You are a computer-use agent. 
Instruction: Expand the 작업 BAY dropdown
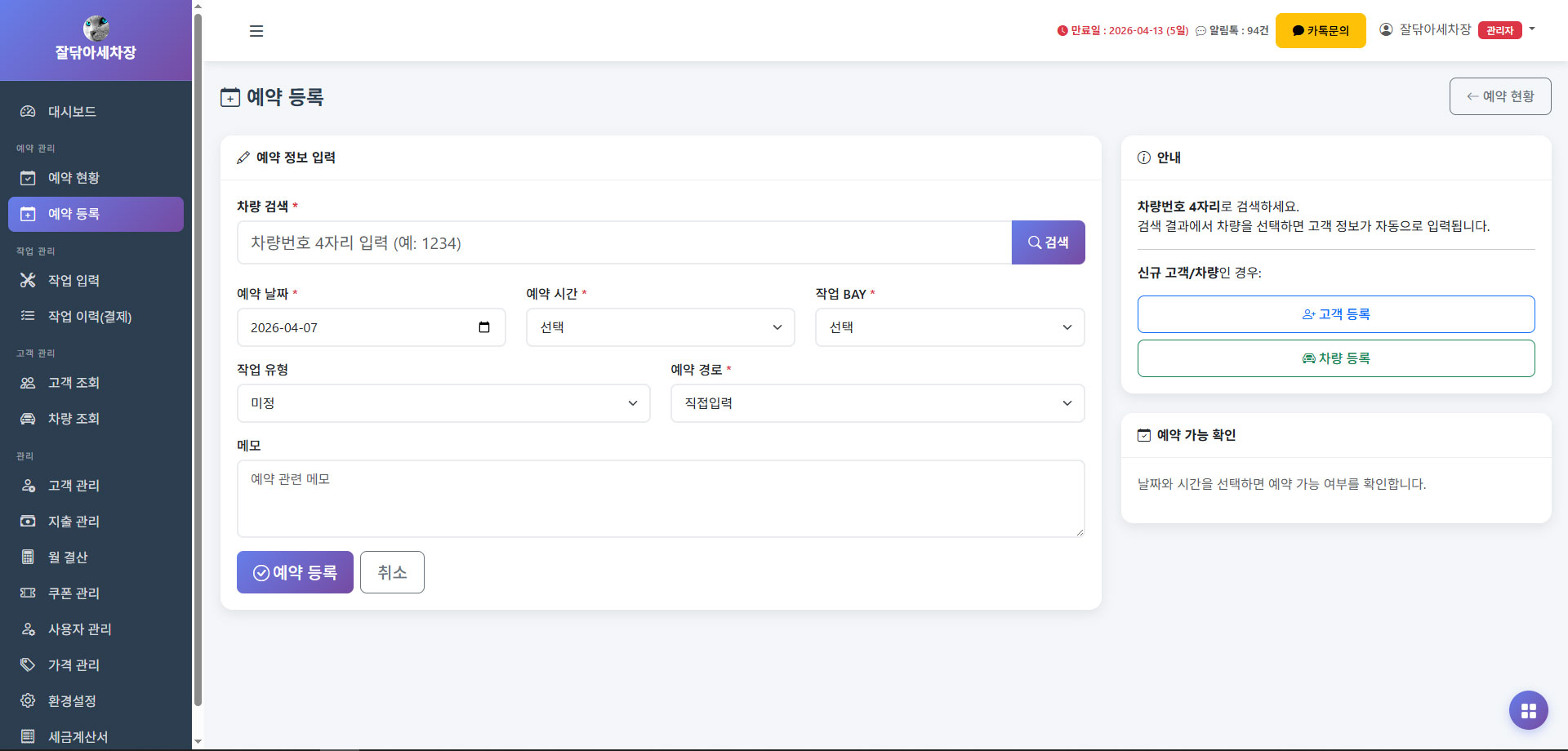point(949,327)
